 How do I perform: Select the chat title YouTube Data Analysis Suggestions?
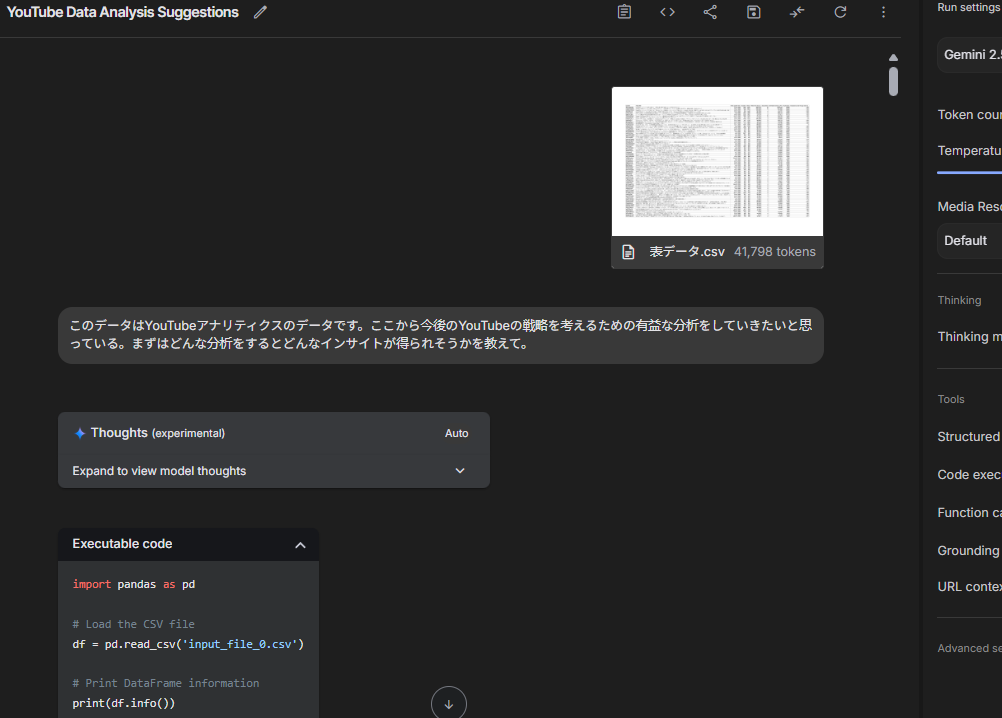(123, 12)
